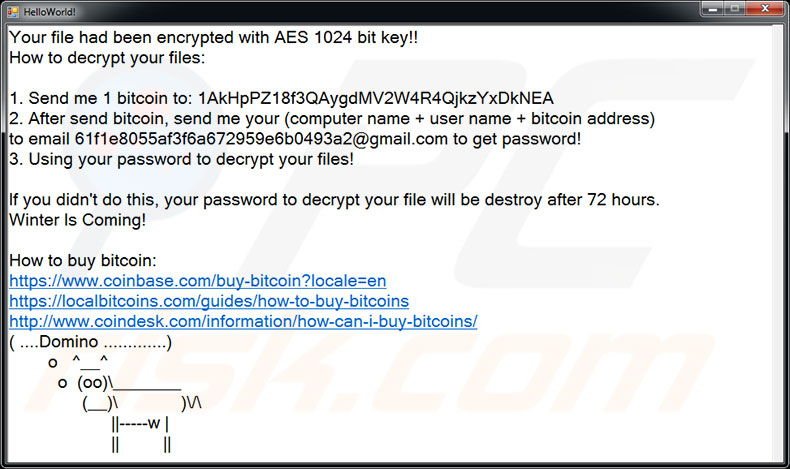The height and width of the screenshot is (469, 790).
Task: Click the 'How to decrypt your files:' line
Action: [108, 57]
